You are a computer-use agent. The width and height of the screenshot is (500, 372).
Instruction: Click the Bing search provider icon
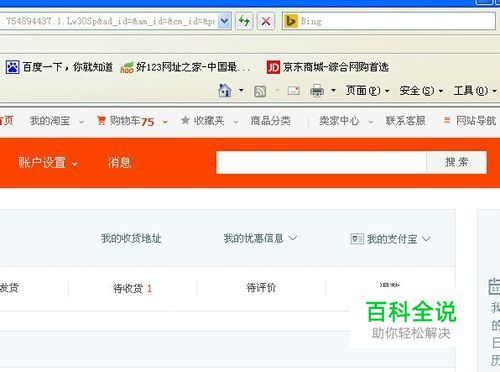291,21
